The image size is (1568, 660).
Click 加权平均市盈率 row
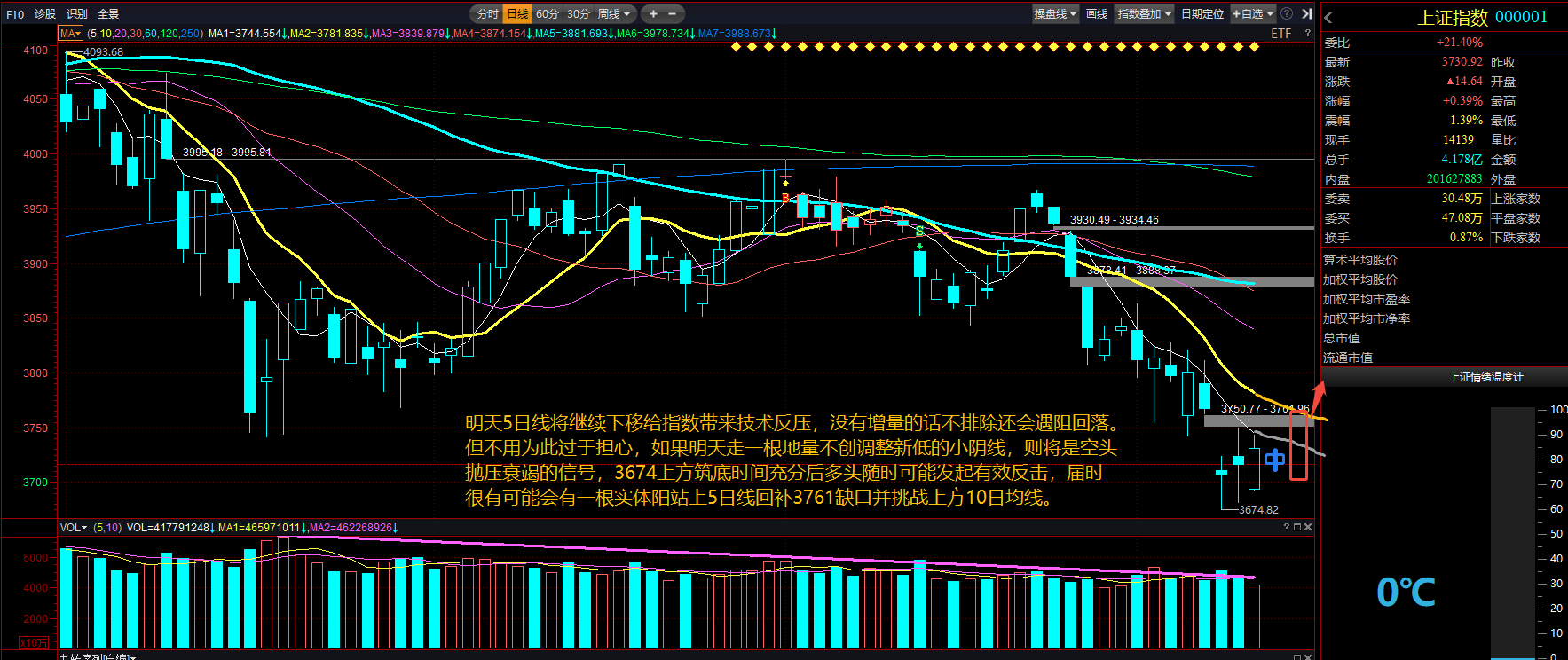[1367, 299]
